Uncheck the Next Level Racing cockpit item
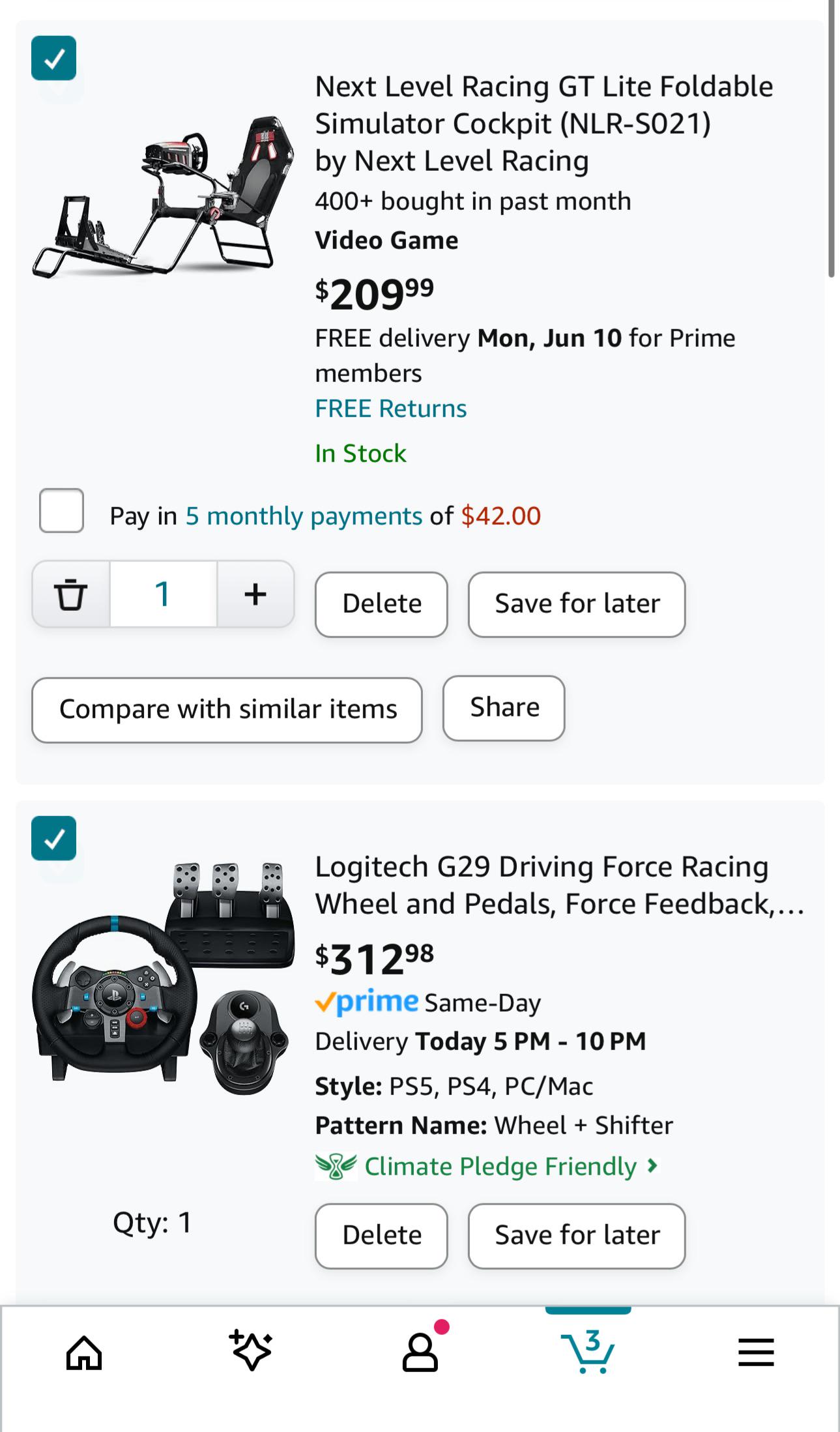Viewport: 840px width, 1432px height. click(x=54, y=58)
